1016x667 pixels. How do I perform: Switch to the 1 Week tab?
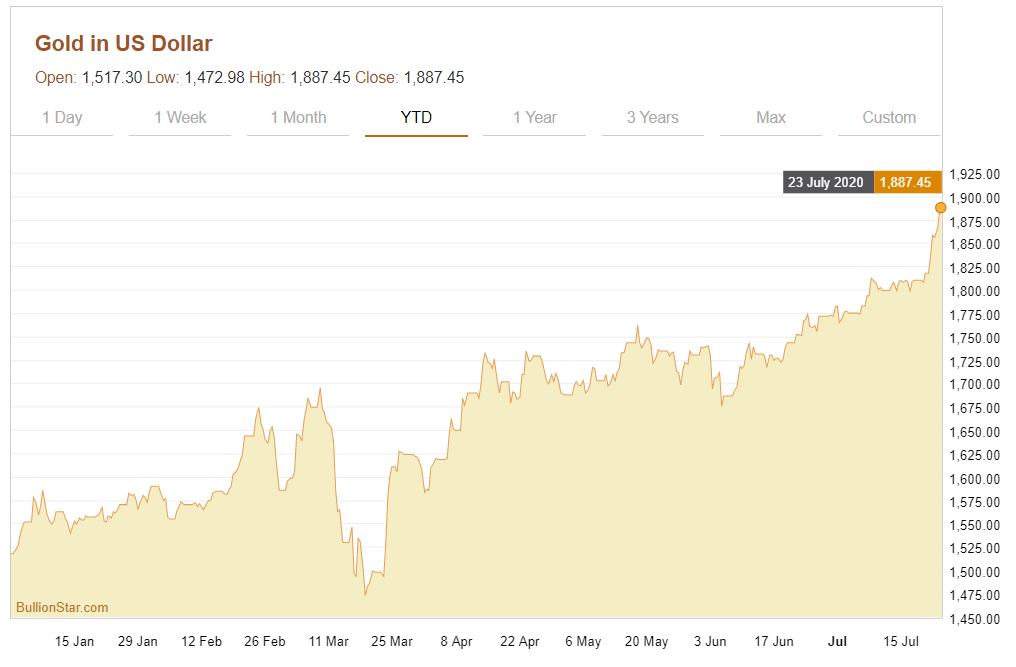tap(180, 118)
